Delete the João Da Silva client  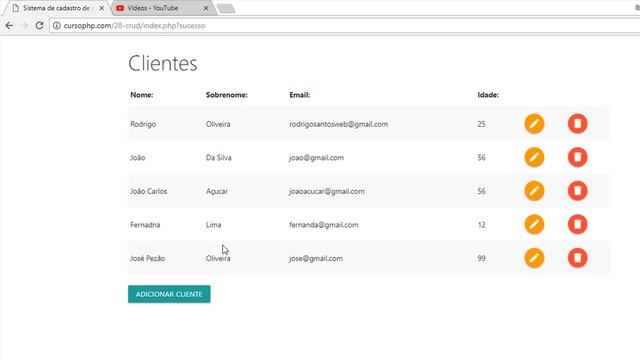pyautogui.click(x=577, y=158)
